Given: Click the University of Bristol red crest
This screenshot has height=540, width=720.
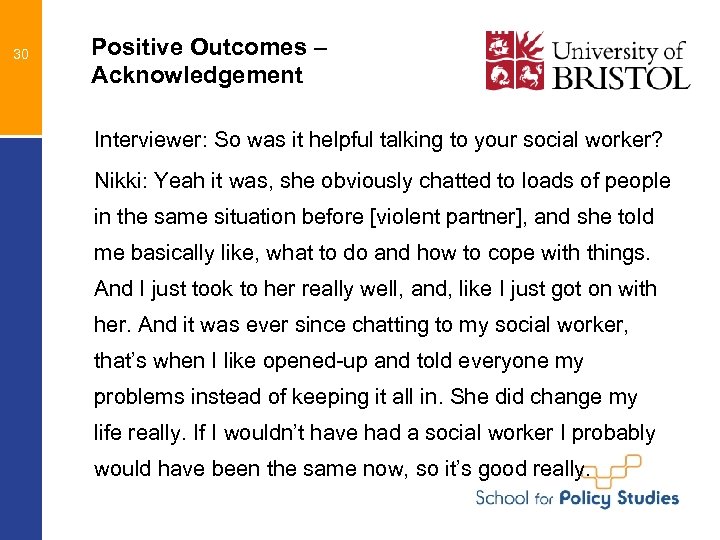Looking at the screenshot, I should point(516,60).
